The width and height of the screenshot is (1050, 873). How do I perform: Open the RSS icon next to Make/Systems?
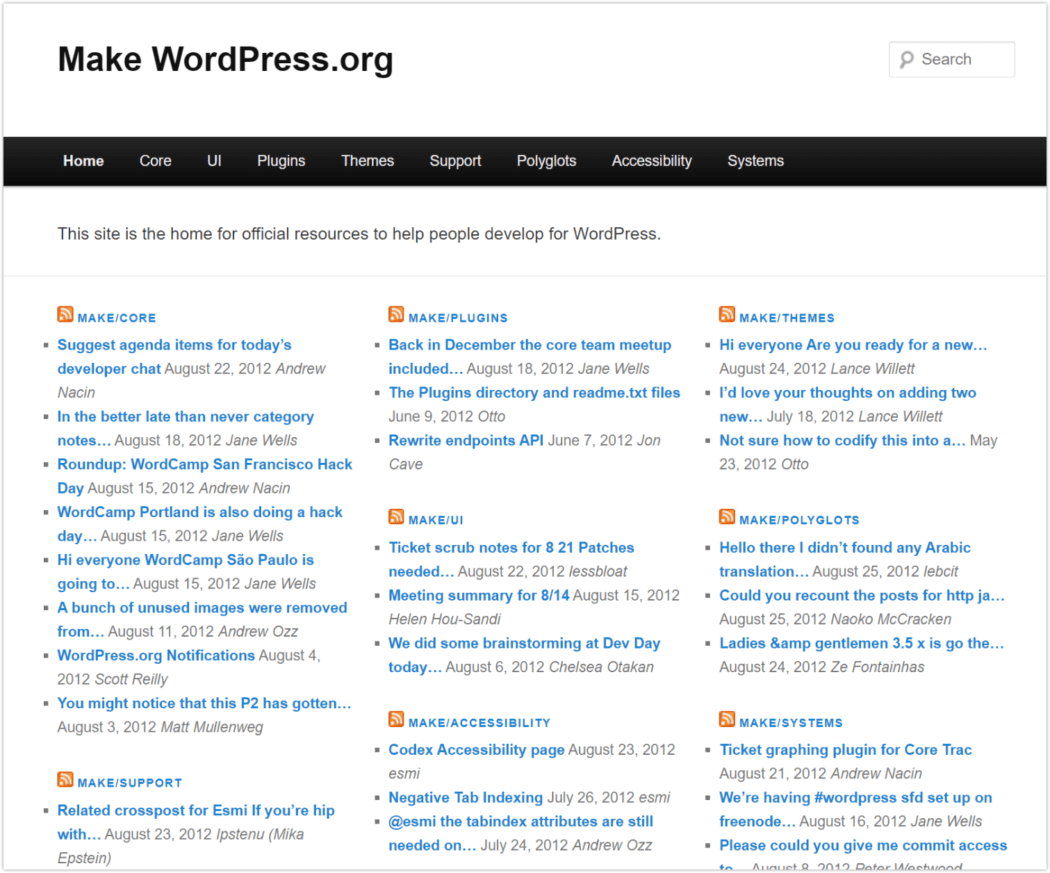coord(727,720)
